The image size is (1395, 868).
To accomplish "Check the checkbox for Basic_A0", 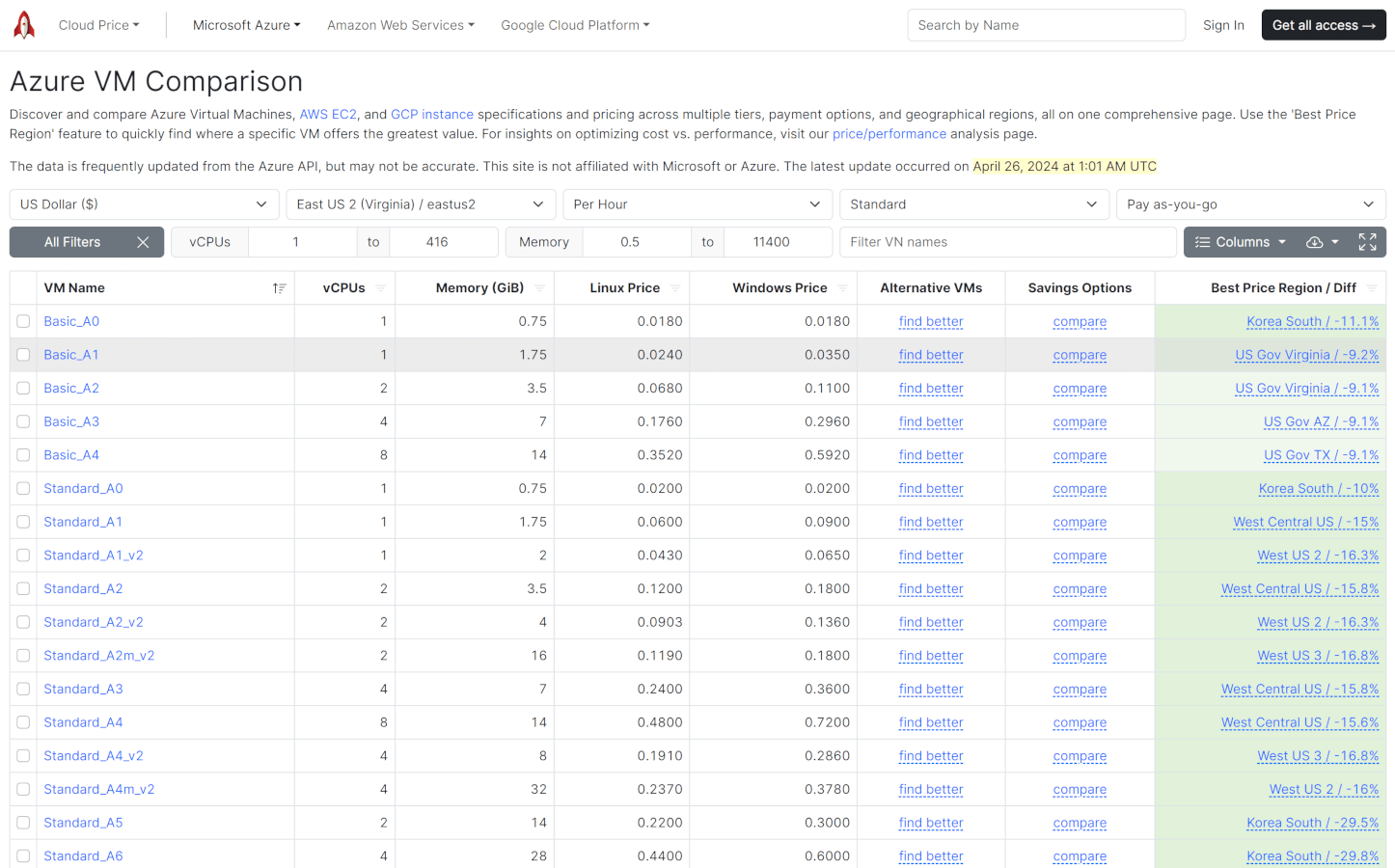I will (x=23, y=321).
